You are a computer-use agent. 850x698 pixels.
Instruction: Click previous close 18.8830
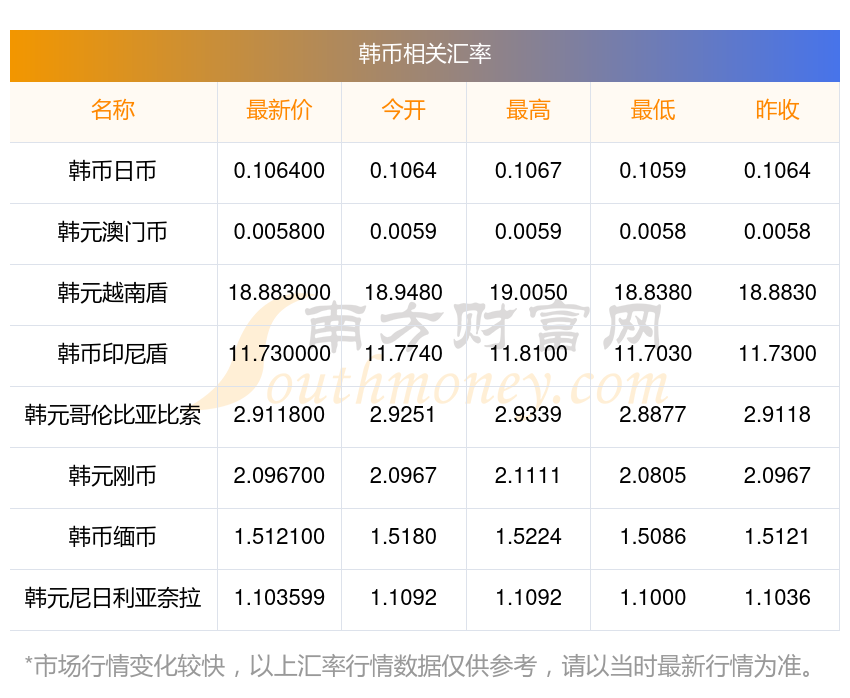777,293
